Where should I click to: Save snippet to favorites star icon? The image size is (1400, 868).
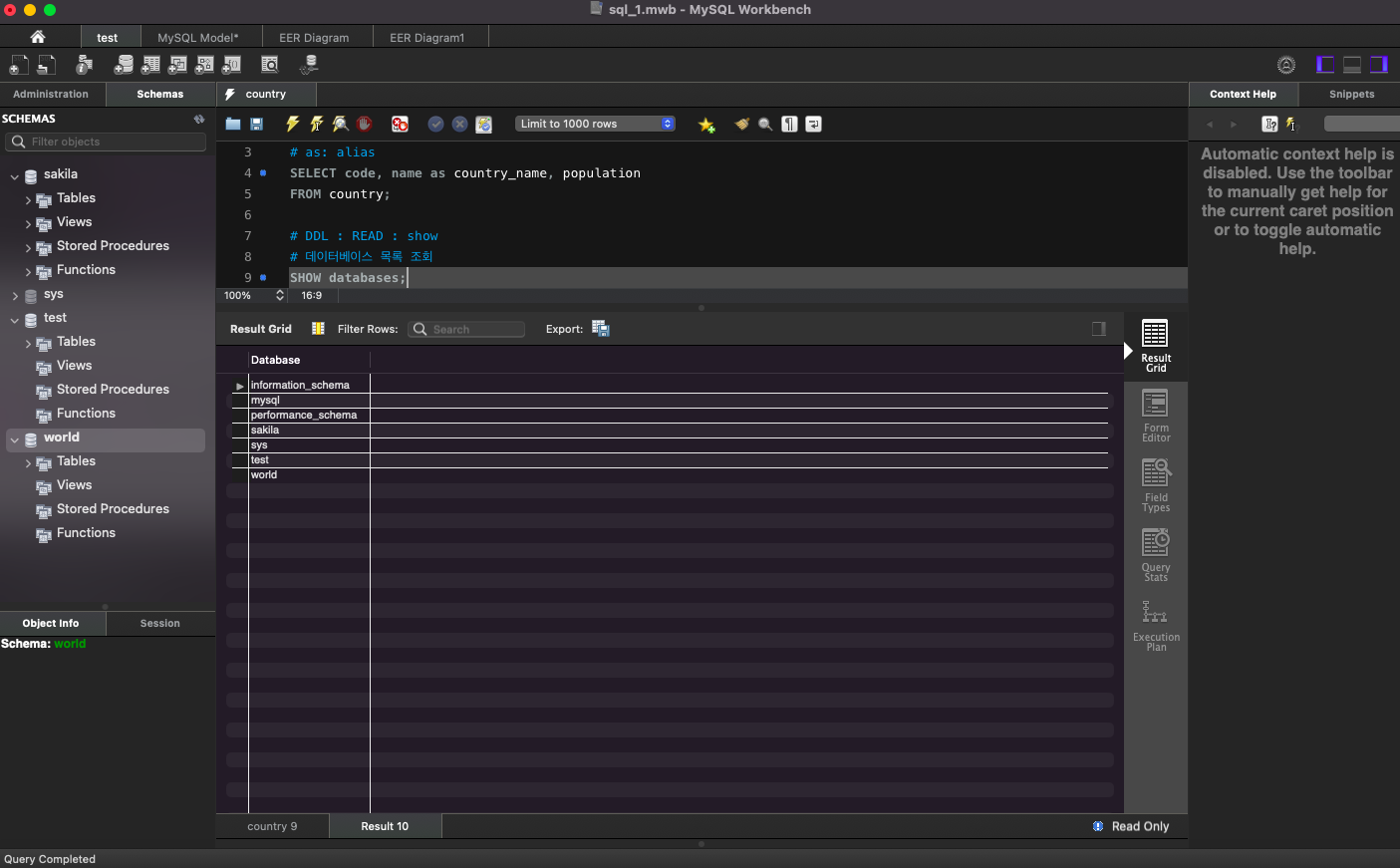coord(706,125)
